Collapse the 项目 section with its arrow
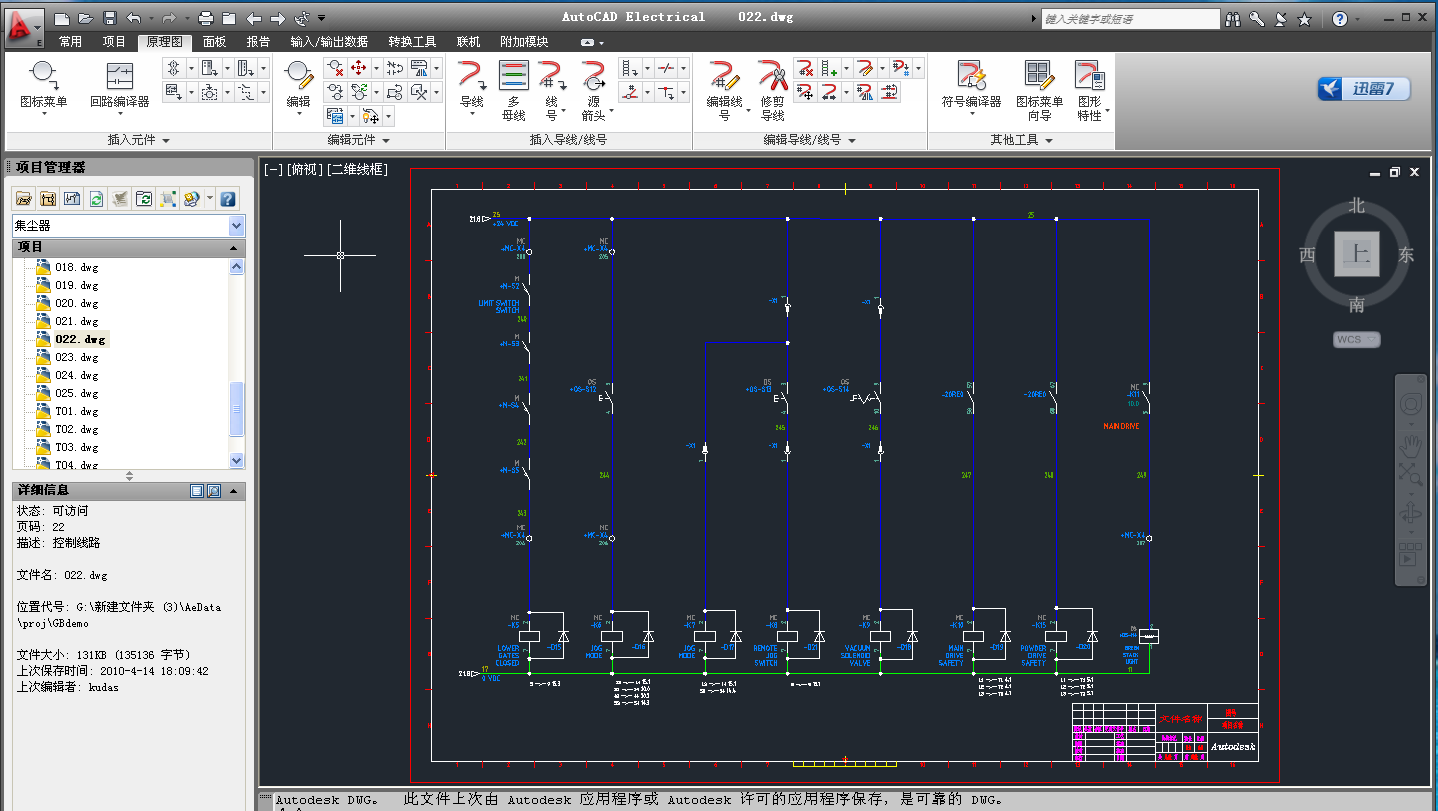The width and height of the screenshot is (1438, 811). click(233, 247)
